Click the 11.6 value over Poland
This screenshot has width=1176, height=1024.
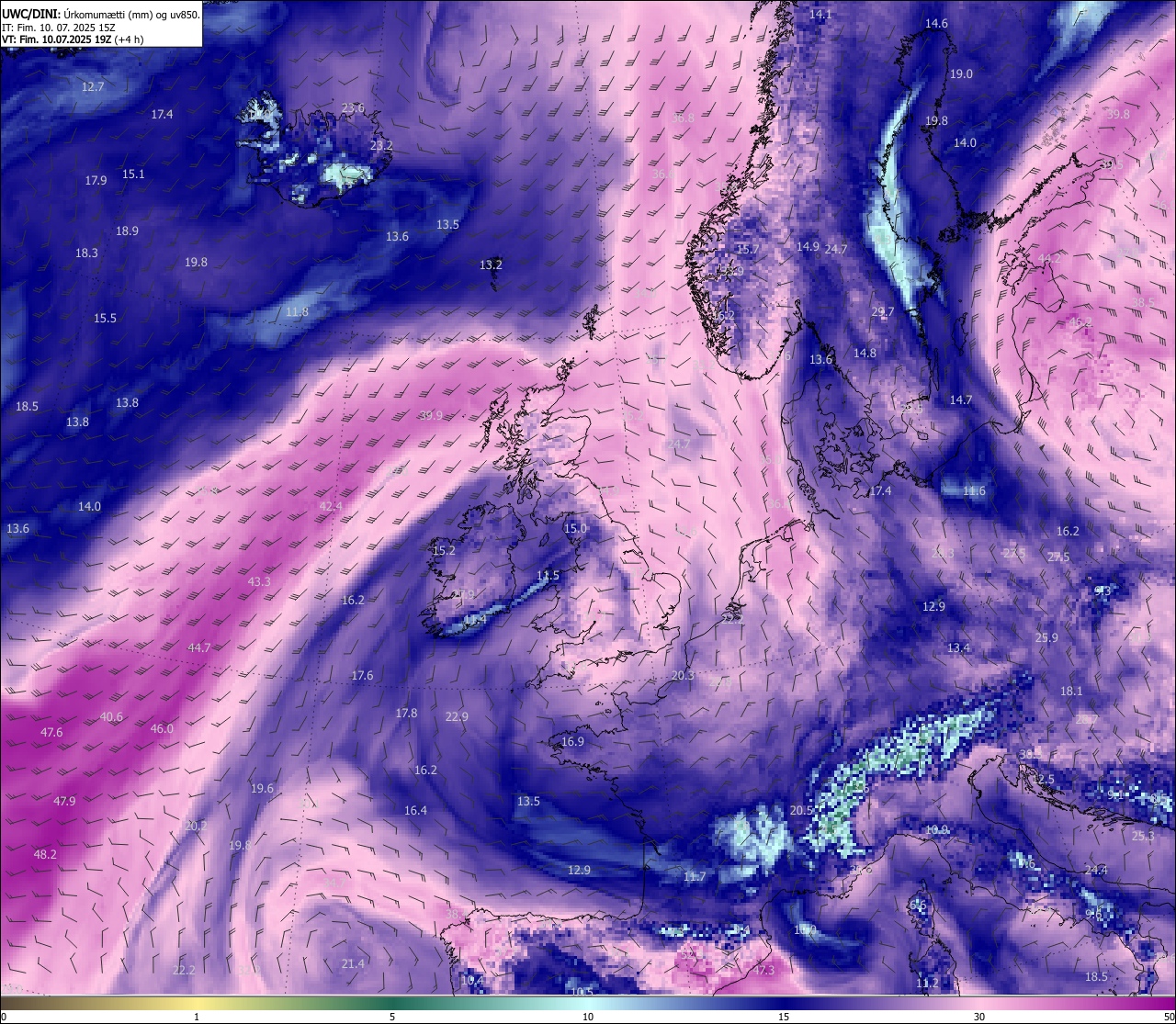(974, 491)
